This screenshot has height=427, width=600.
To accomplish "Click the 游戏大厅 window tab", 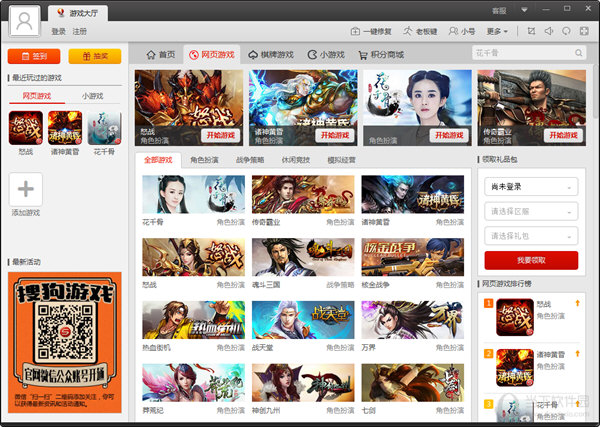I will point(78,13).
